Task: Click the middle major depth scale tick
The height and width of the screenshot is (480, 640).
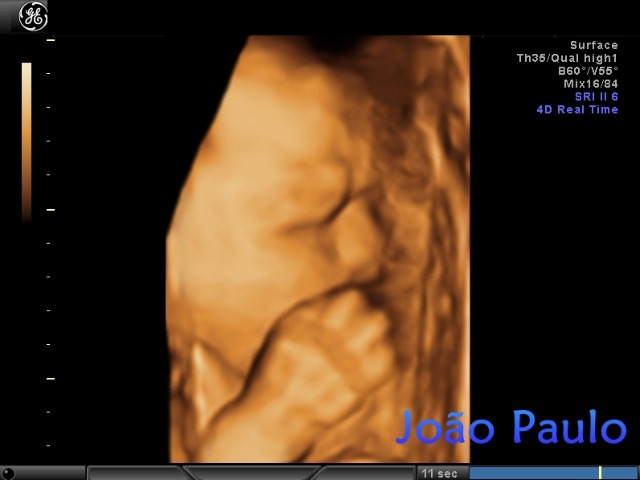Action: click(x=51, y=209)
